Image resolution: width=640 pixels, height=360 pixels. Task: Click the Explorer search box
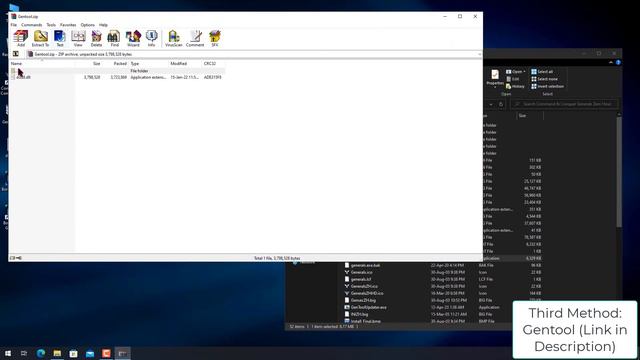tap(564, 104)
